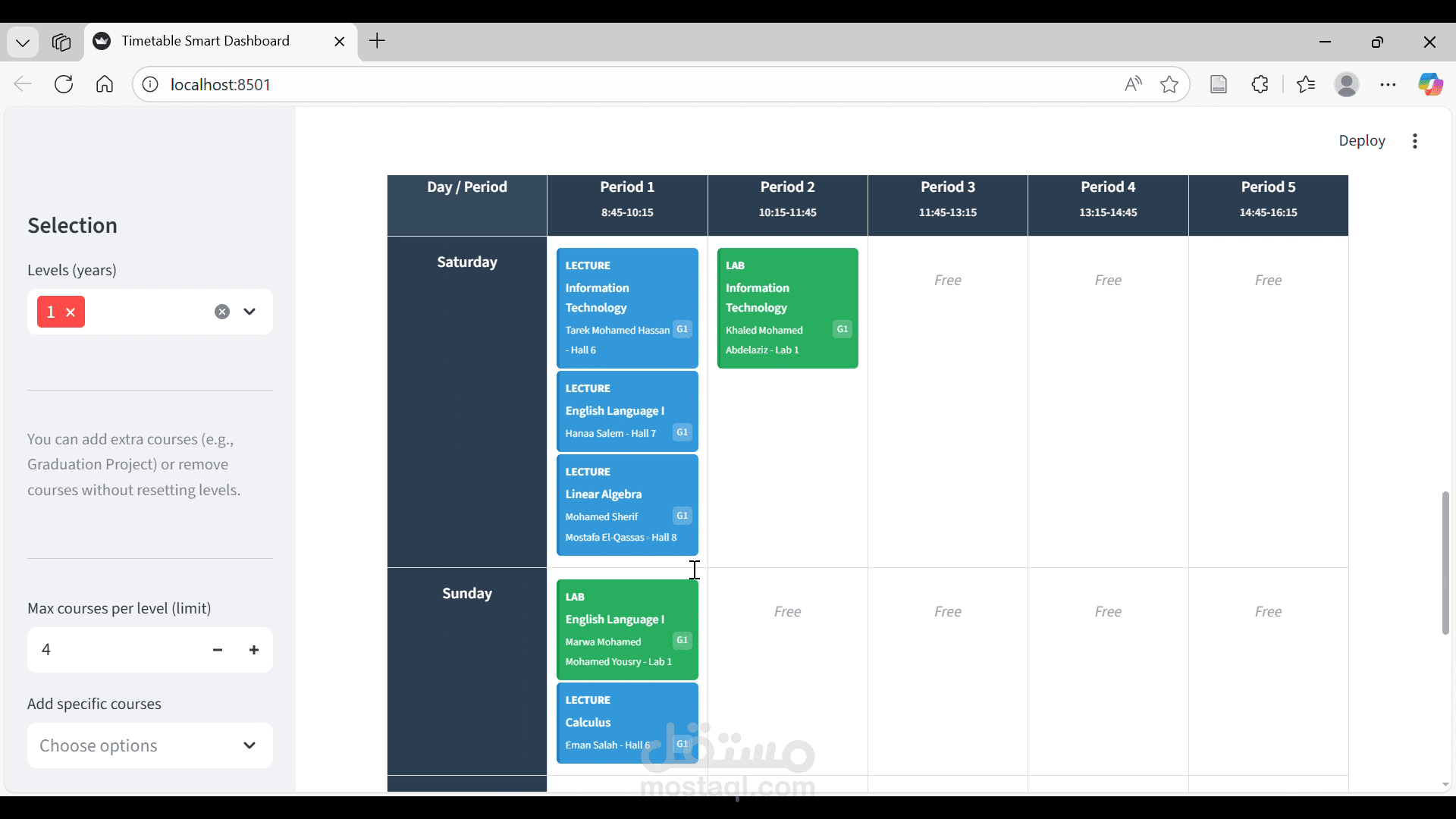Refresh the browser page
1456x819 pixels.
point(64,84)
